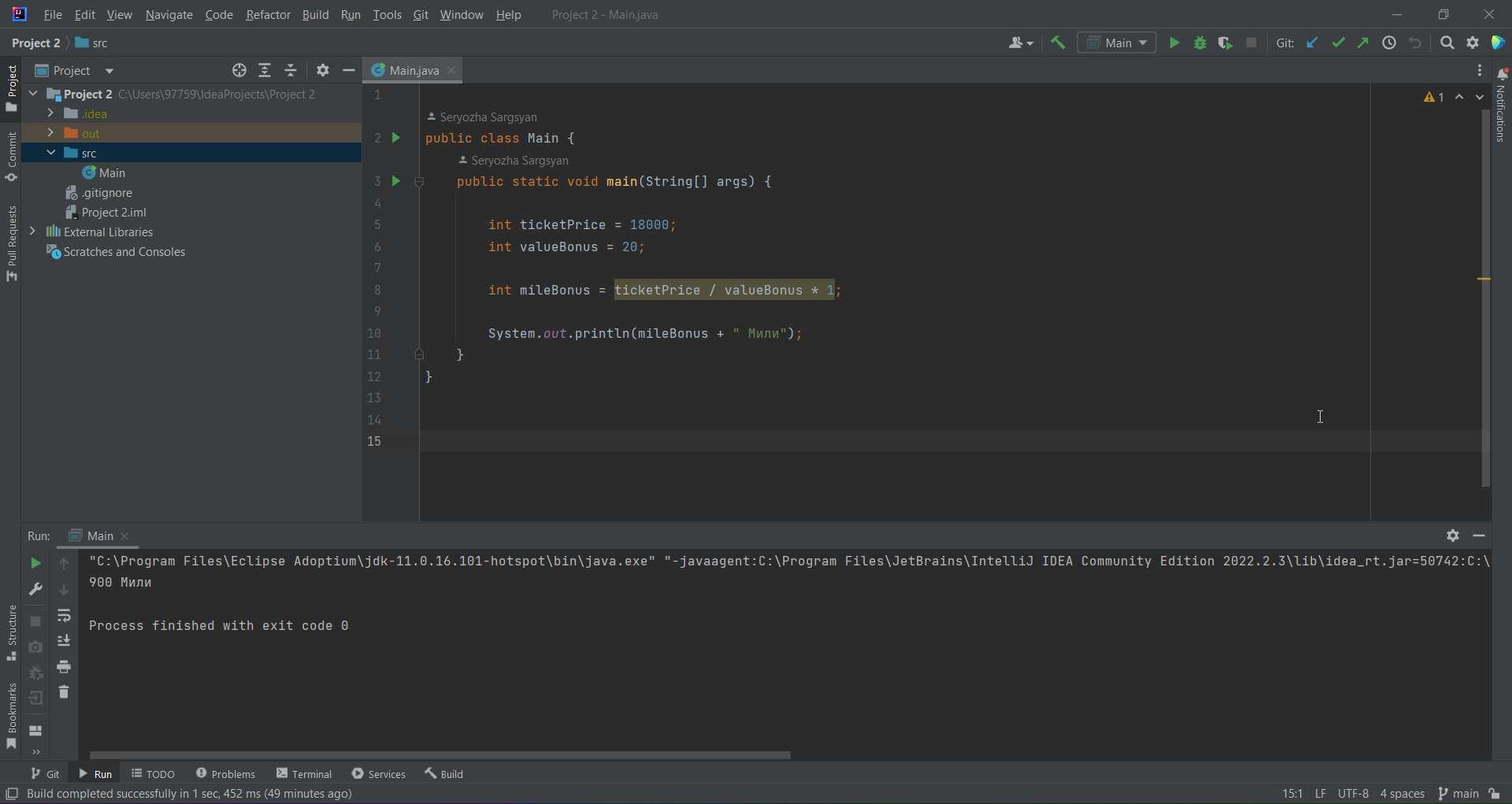This screenshot has height=804, width=1512.
Task: Update project with the blue Git arrow icon
Action: 1312,43
